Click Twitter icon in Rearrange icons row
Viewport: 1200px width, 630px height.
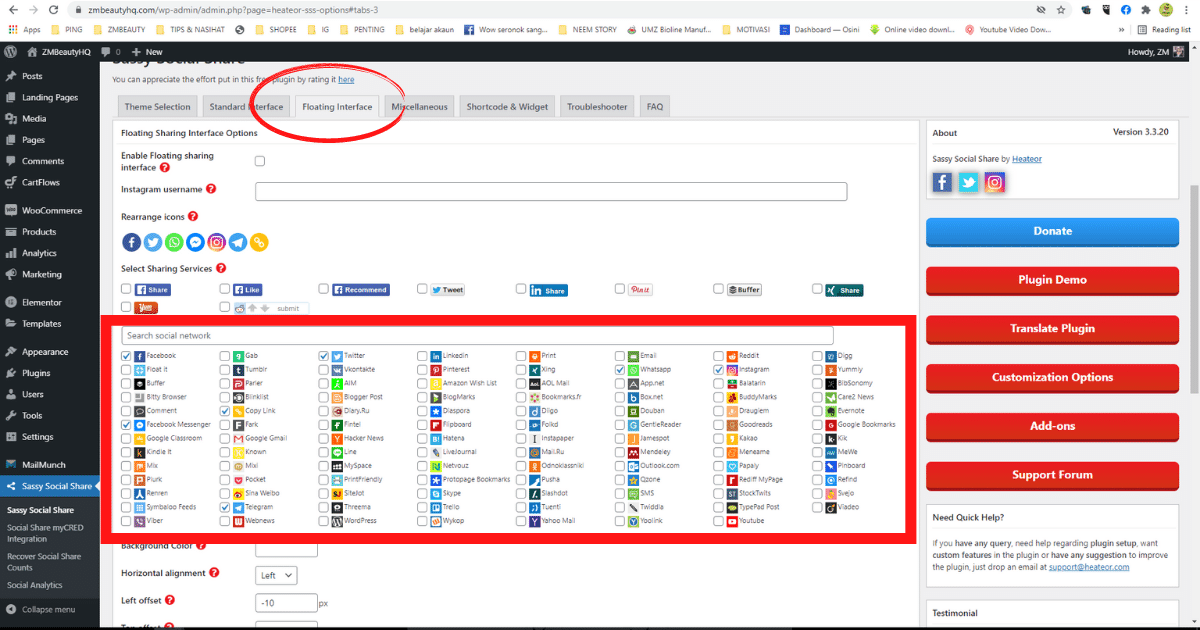(x=153, y=242)
